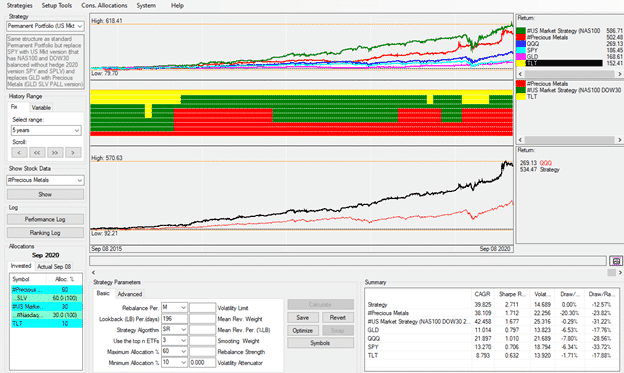Click the single left scroll arrow button
The height and width of the screenshot is (373, 624).
[19, 152]
